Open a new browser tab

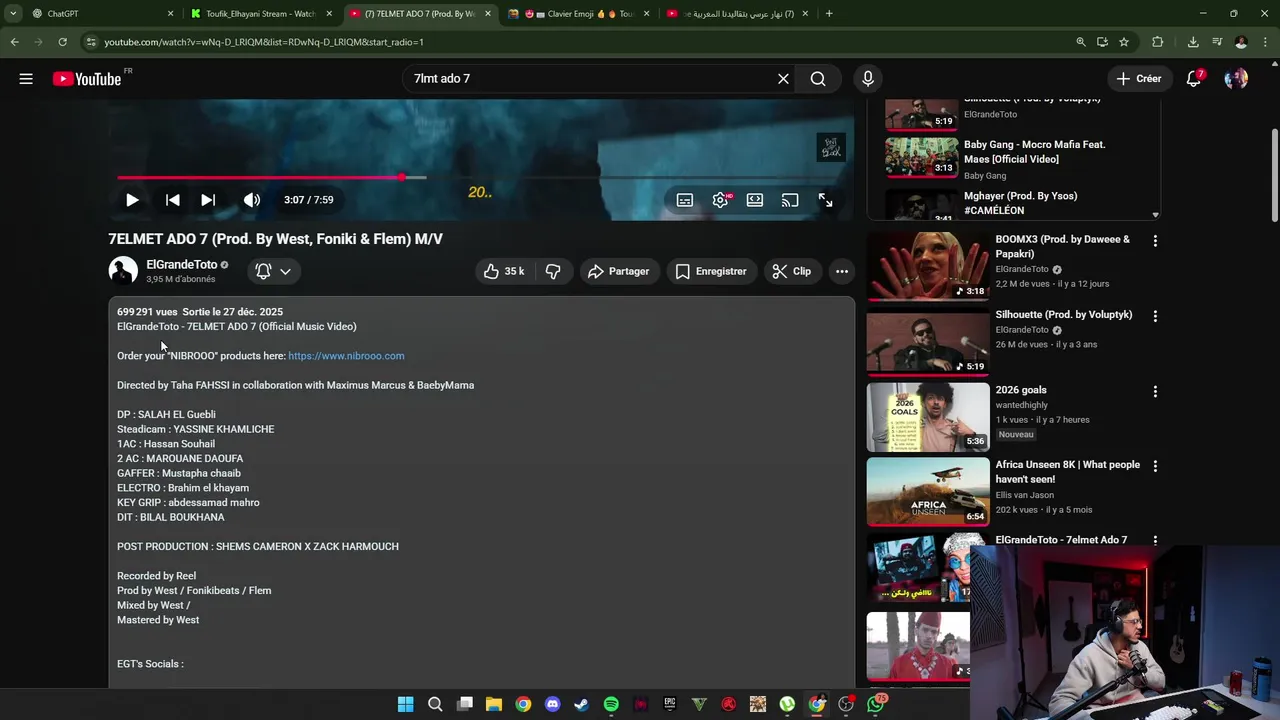point(829,14)
